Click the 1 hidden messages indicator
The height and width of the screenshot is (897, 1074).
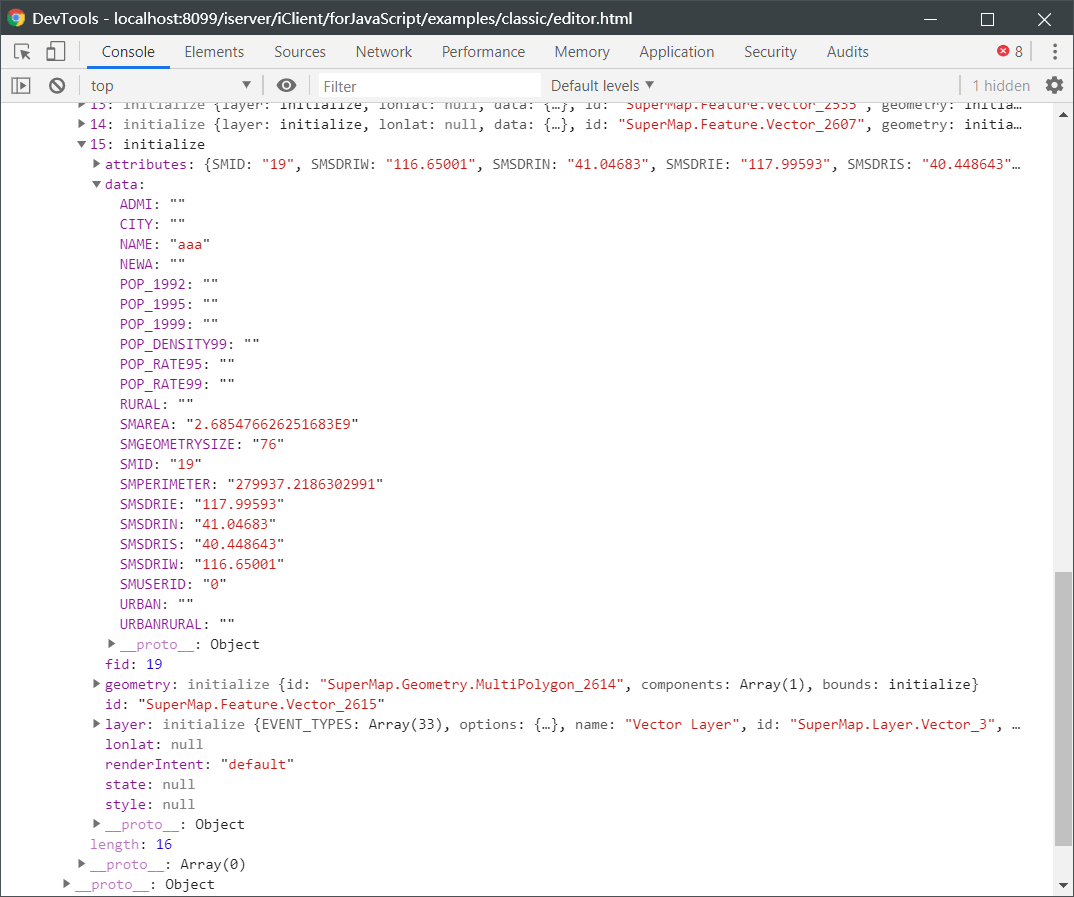pyautogui.click(x=1001, y=86)
